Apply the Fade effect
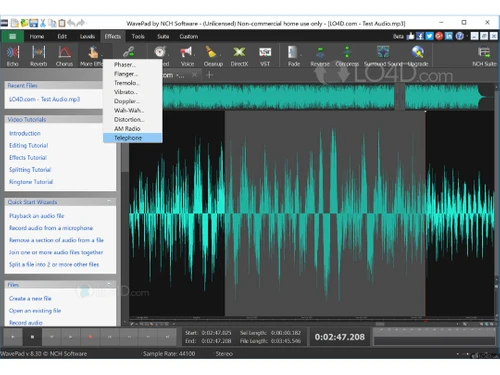Viewport: 500px width, 375px height. [x=294, y=56]
